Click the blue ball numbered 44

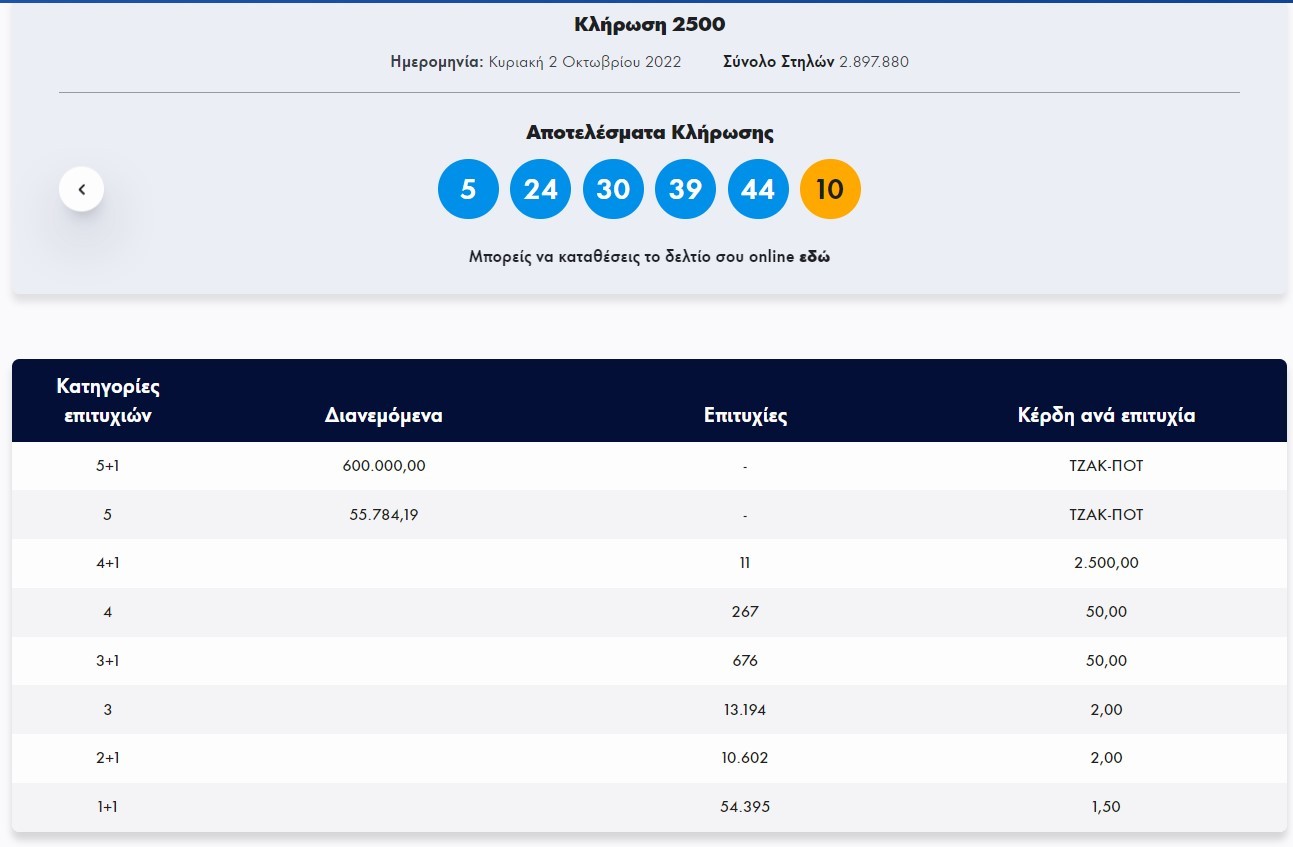point(758,189)
